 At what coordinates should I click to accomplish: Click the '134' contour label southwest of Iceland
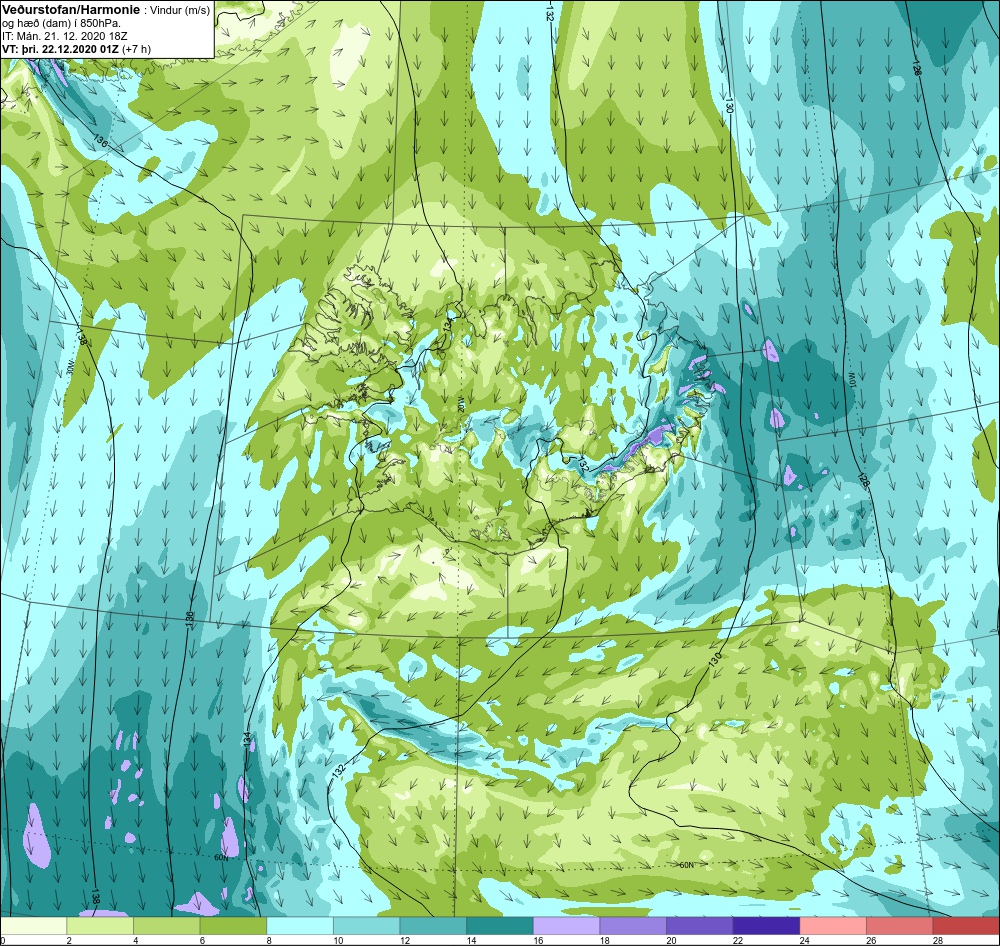tap(247, 739)
